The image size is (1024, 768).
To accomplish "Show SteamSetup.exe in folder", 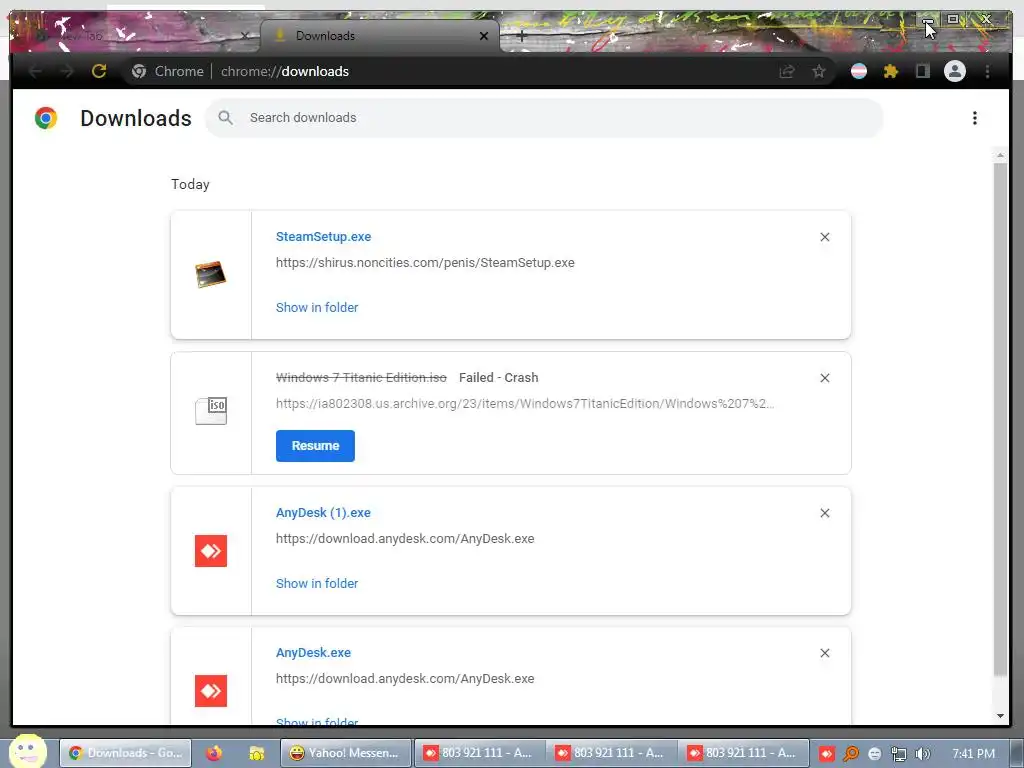I will pos(317,308).
